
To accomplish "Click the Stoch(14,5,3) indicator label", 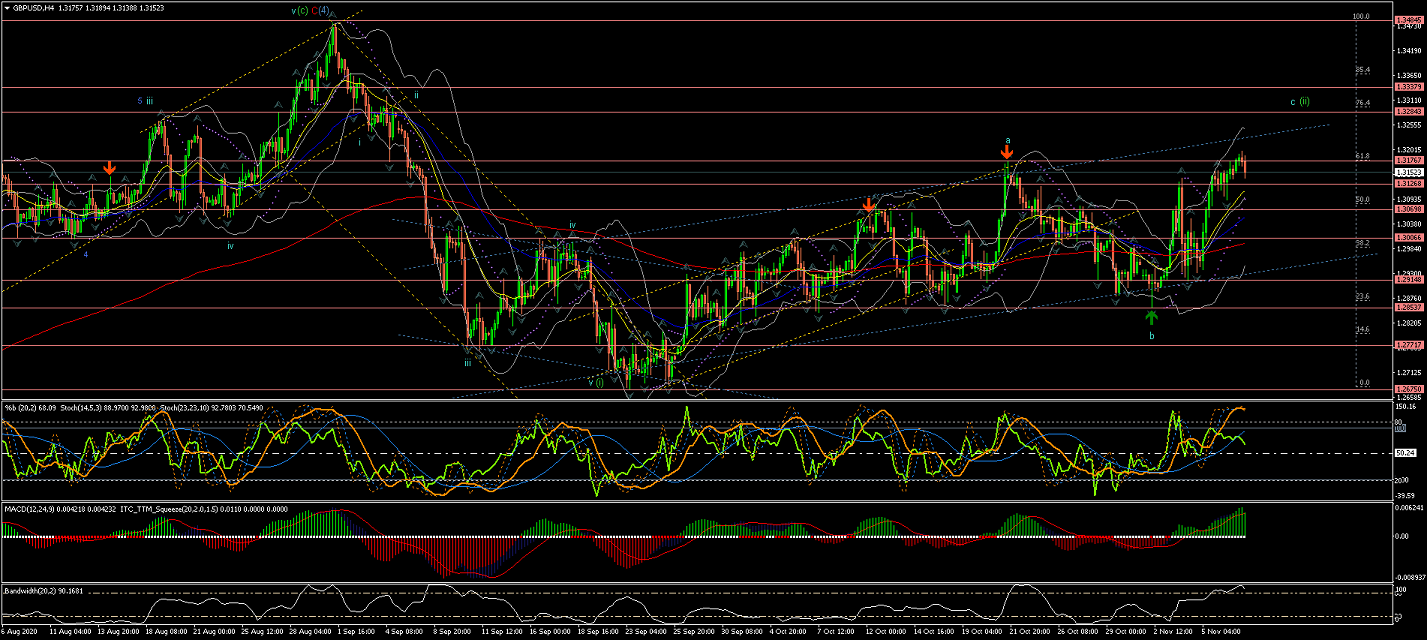I will click(86, 406).
